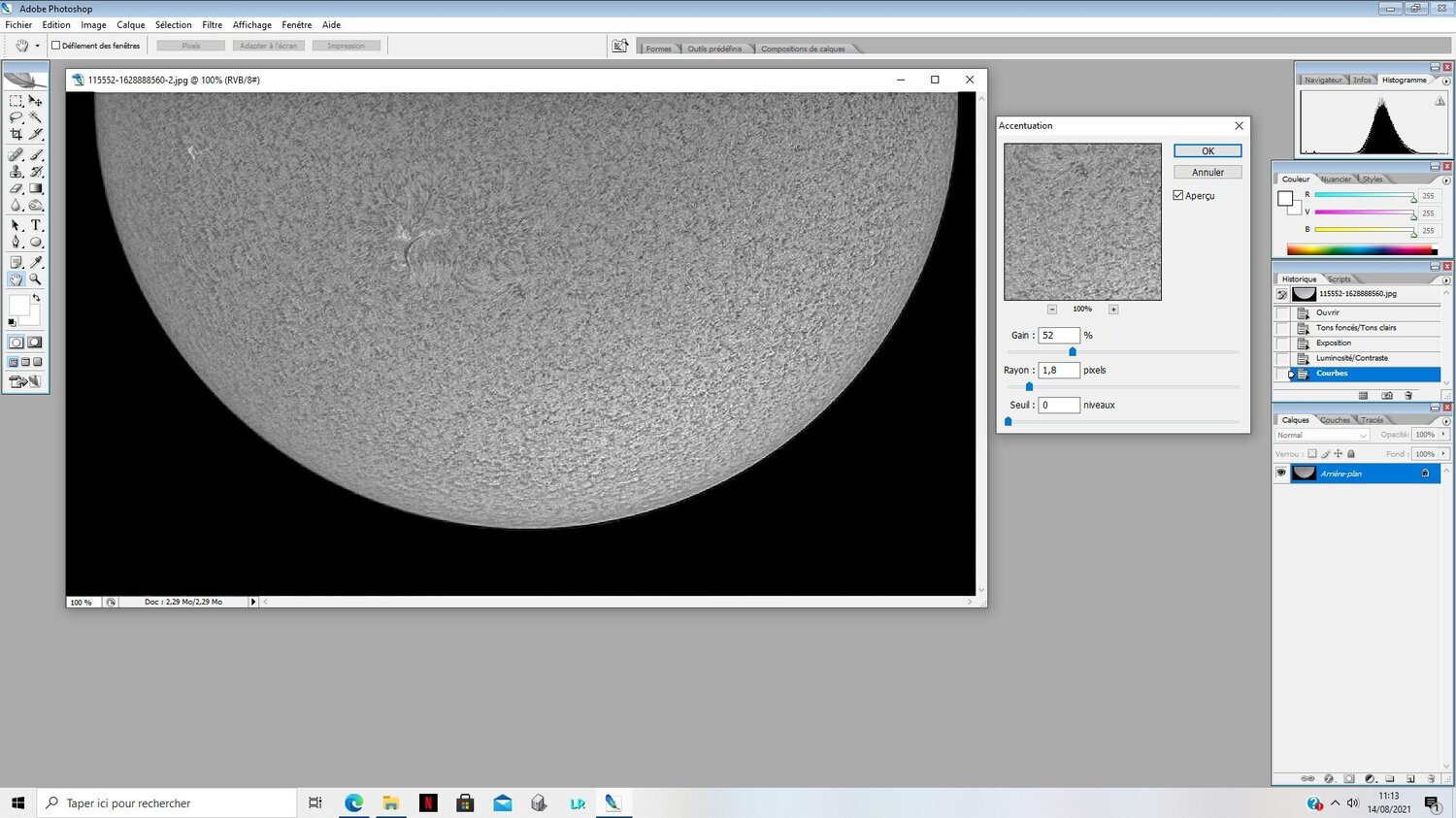Select the Dodge tool
The image size is (1456, 818).
[35, 205]
